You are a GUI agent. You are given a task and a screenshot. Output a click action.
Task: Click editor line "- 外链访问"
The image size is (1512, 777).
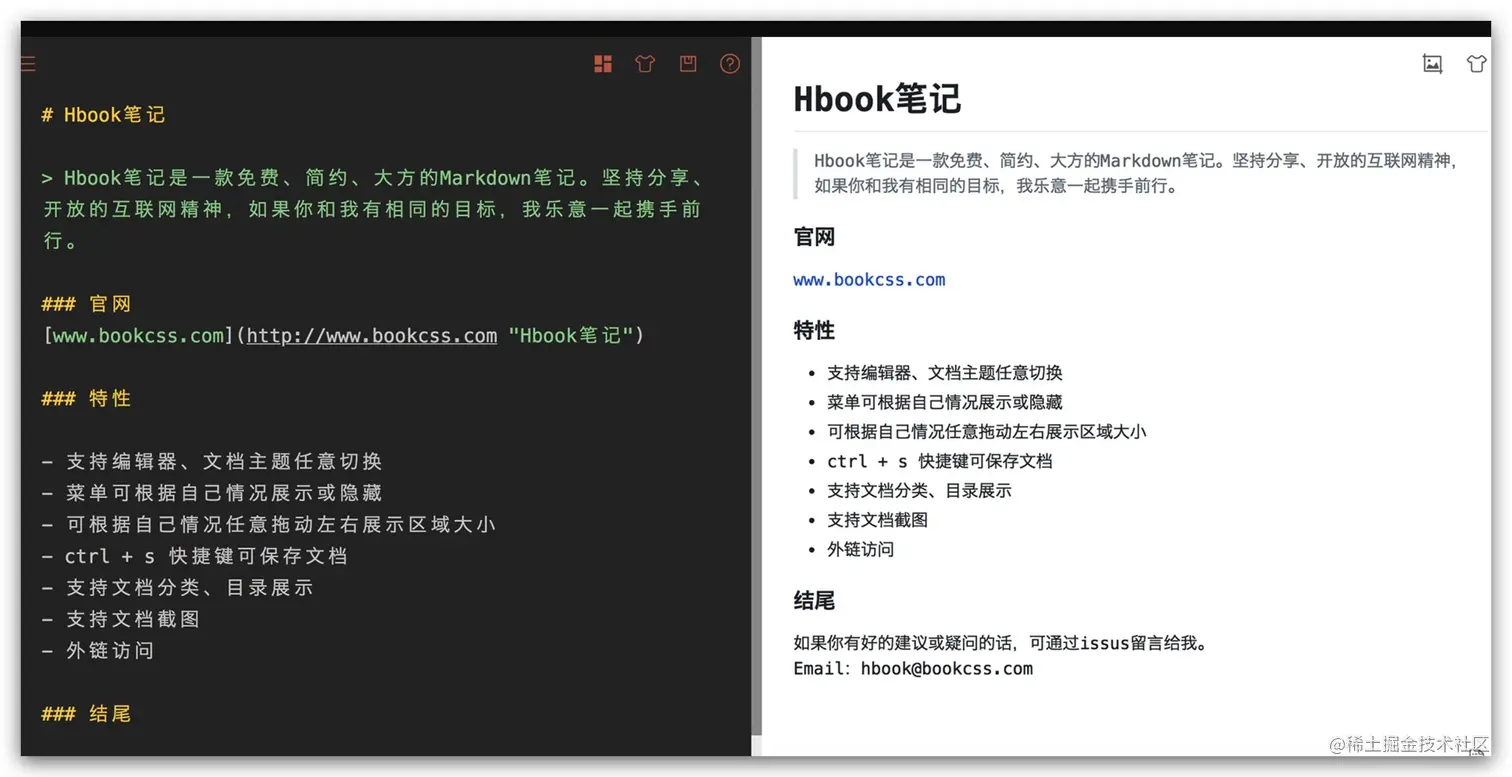click(98, 651)
